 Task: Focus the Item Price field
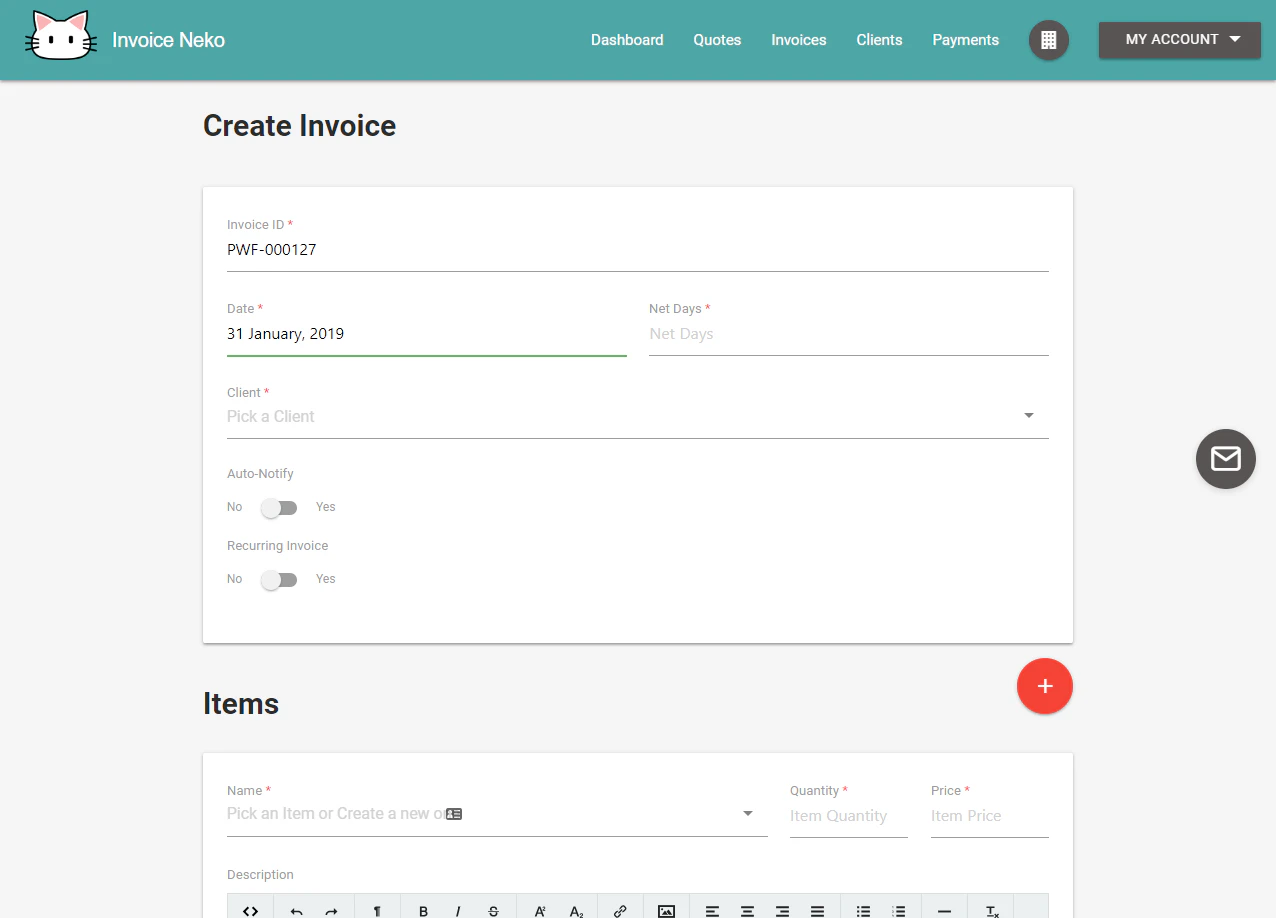990,816
